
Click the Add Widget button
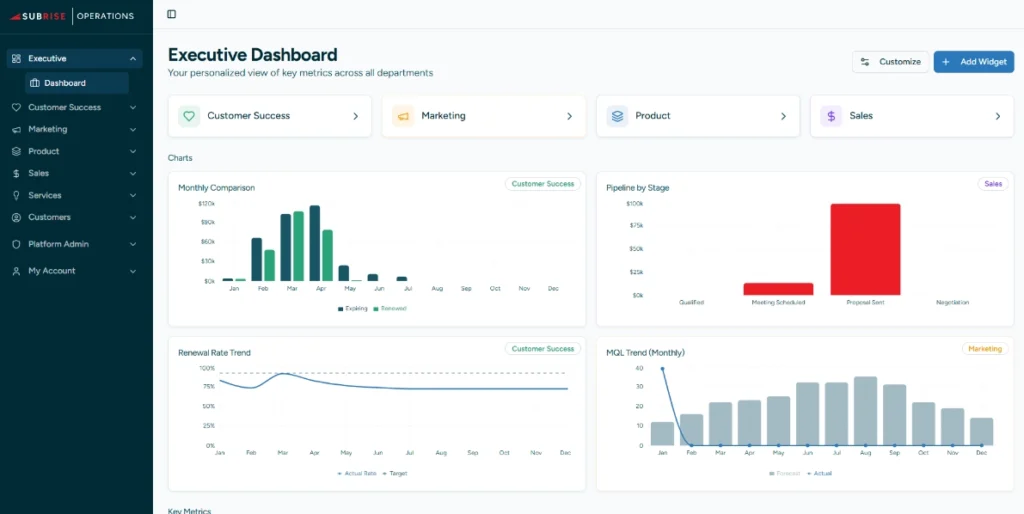974,62
